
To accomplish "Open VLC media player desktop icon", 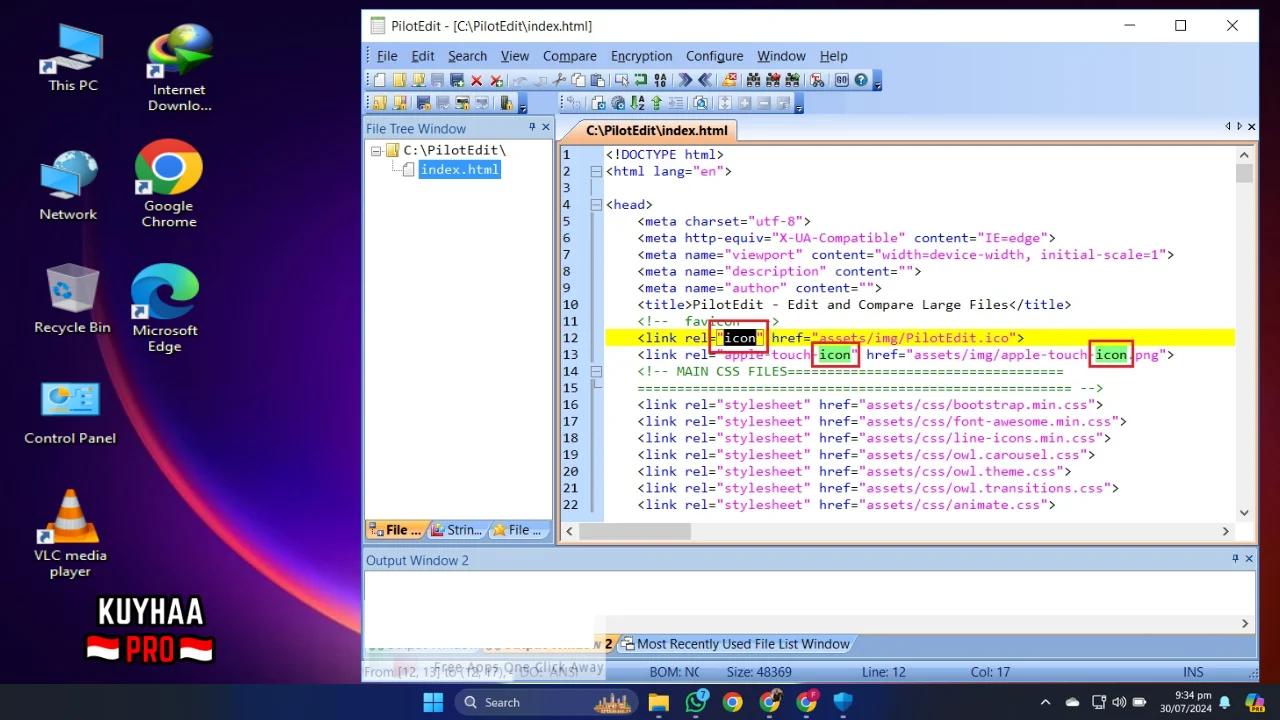I will [70, 533].
